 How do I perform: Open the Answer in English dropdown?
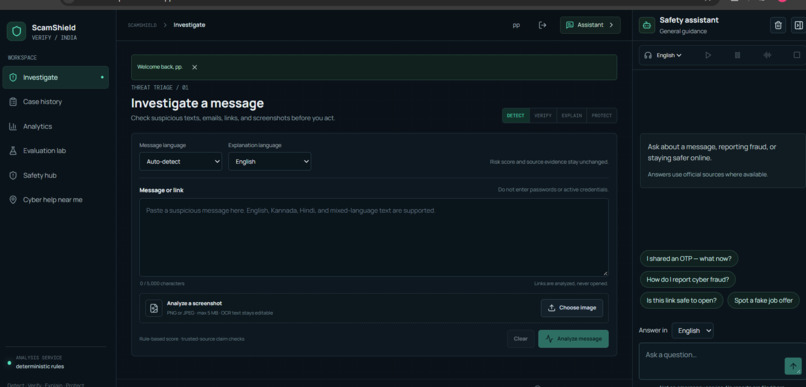pos(692,330)
